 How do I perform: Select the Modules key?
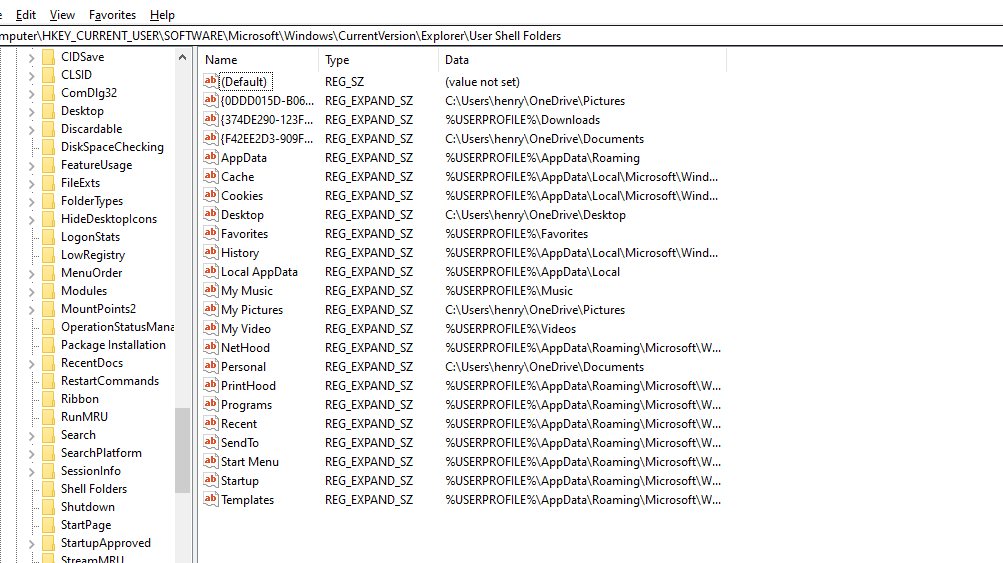pos(84,290)
